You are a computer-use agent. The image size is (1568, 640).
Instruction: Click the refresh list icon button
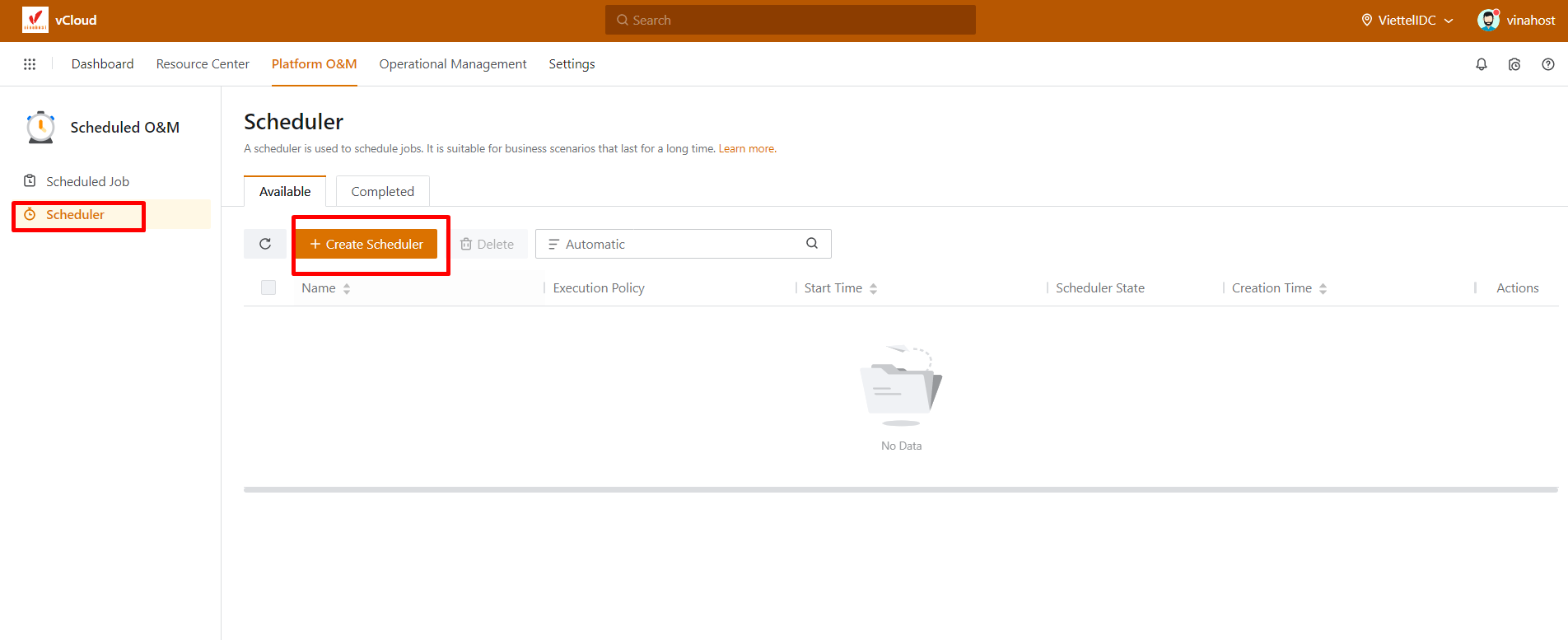coord(265,244)
